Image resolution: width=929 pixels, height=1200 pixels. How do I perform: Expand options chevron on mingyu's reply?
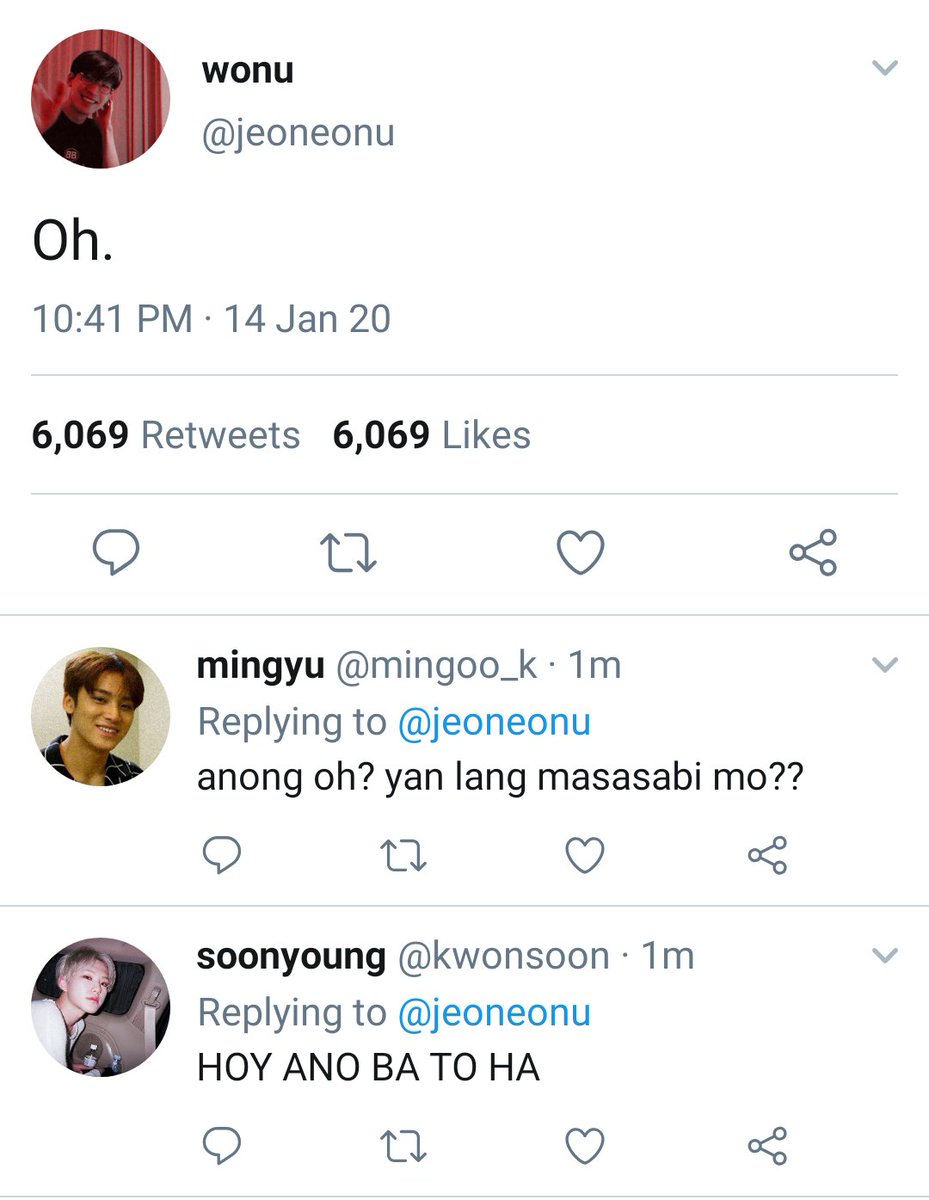point(885,665)
